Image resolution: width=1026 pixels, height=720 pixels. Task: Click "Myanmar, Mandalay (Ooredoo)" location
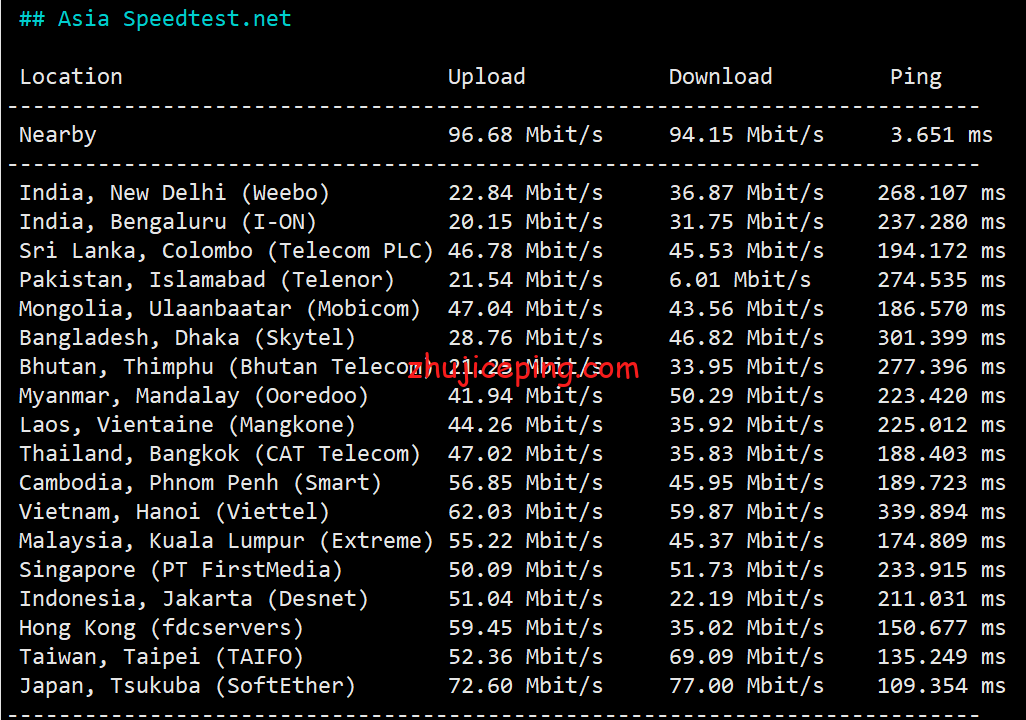tap(194, 396)
